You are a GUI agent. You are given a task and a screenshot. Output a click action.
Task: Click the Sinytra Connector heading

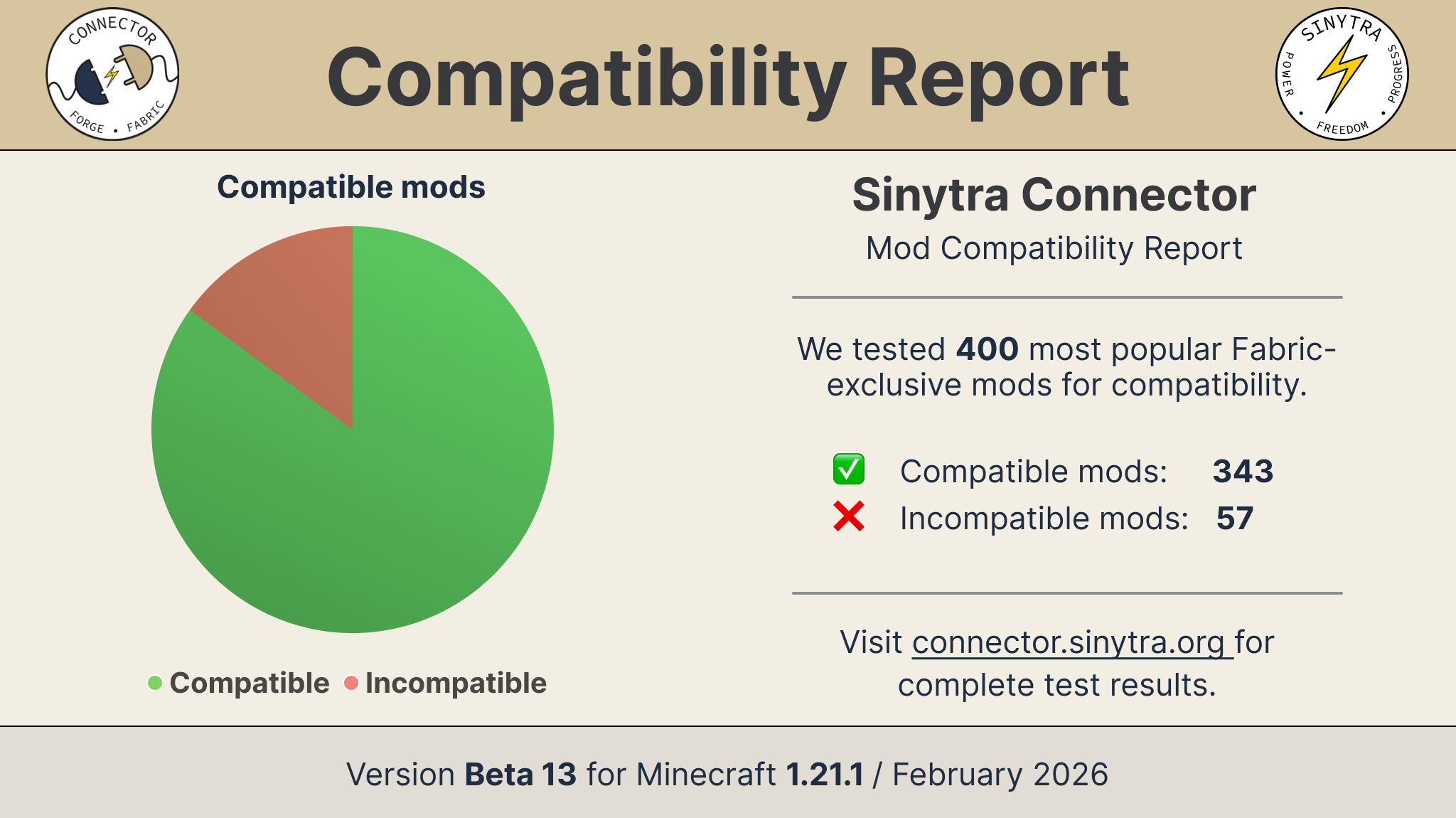pyautogui.click(x=1054, y=195)
